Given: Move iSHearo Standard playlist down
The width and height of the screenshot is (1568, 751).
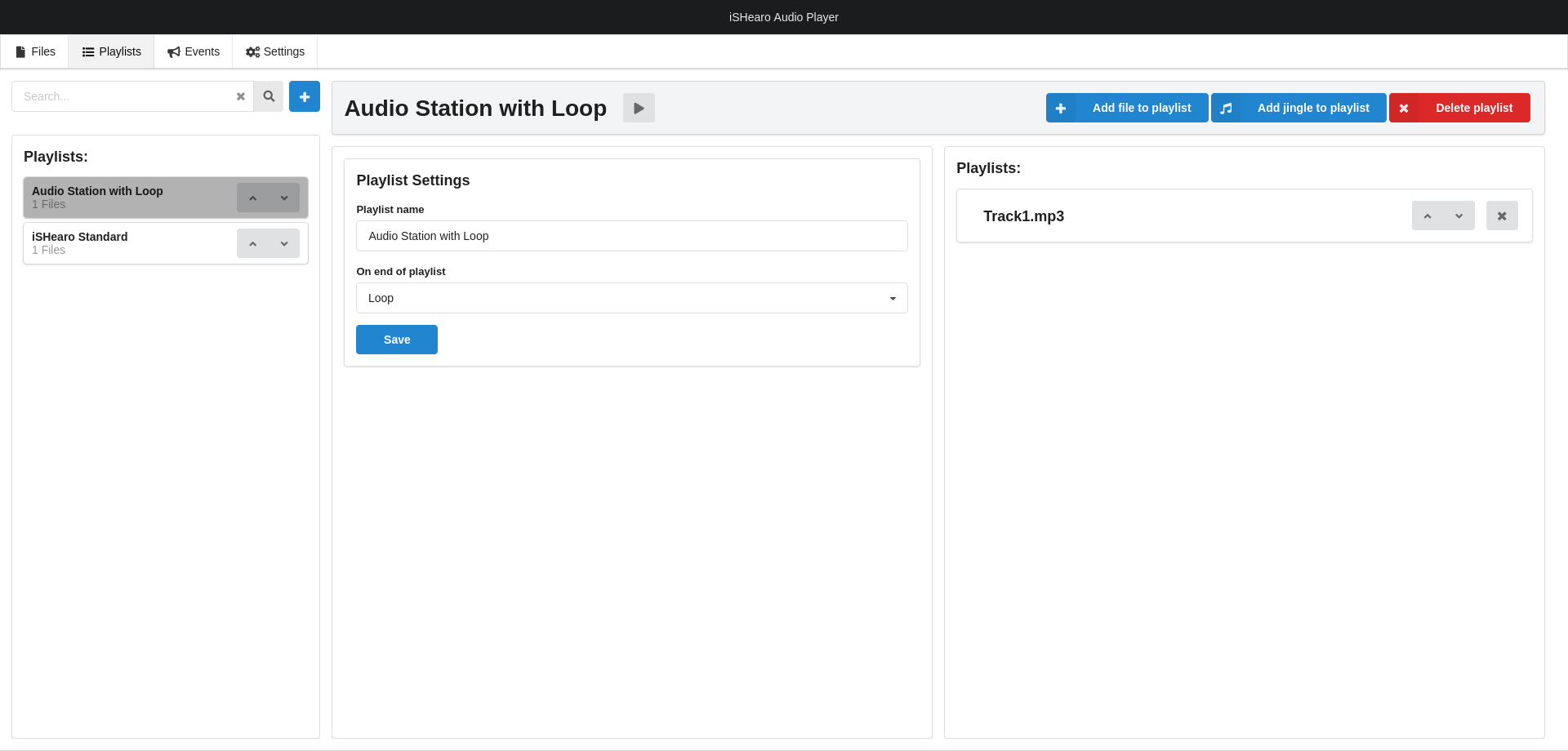Looking at the screenshot, I should click(x=284, y=243).
